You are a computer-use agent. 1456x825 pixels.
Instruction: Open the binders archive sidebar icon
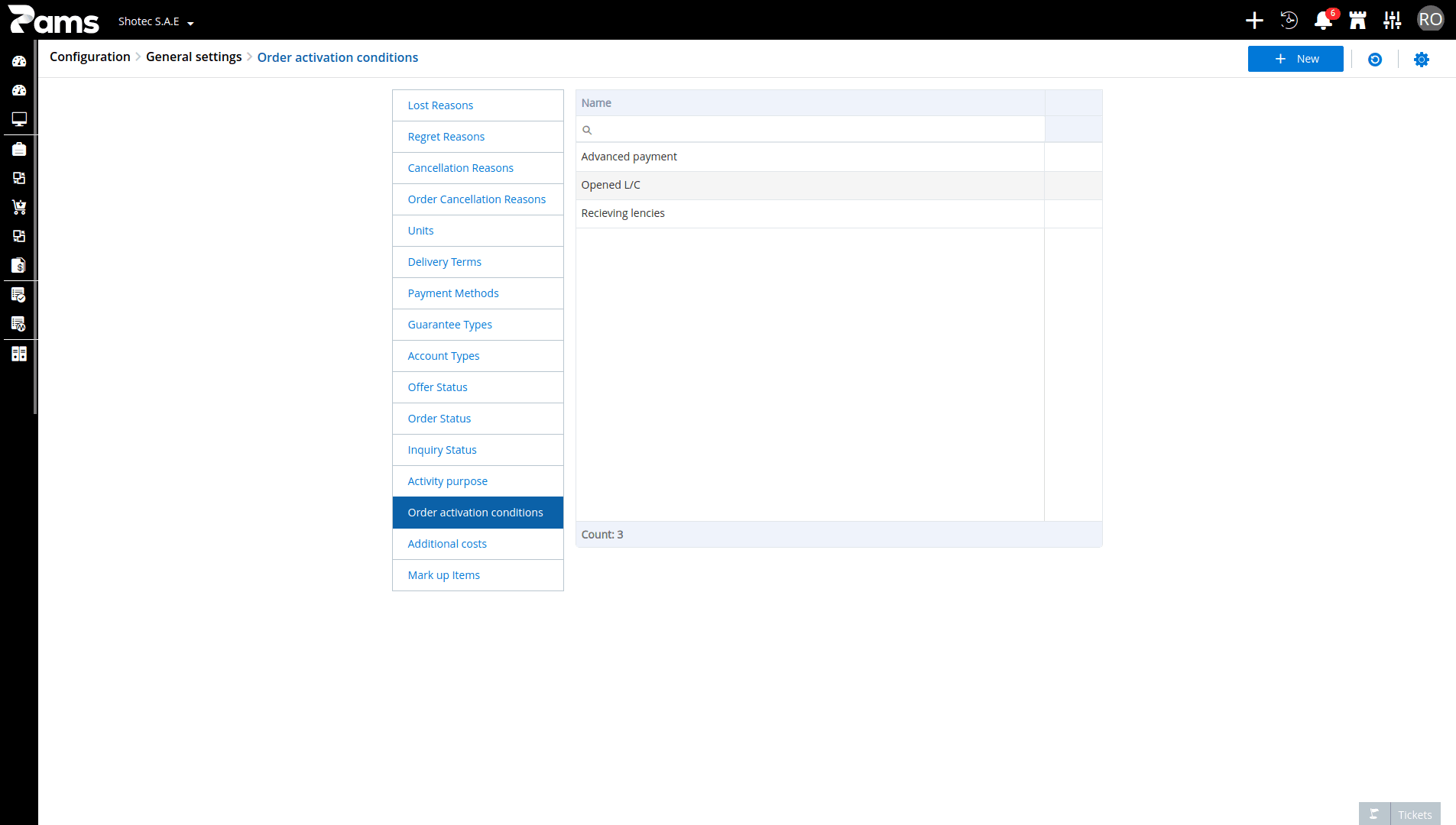19,354
